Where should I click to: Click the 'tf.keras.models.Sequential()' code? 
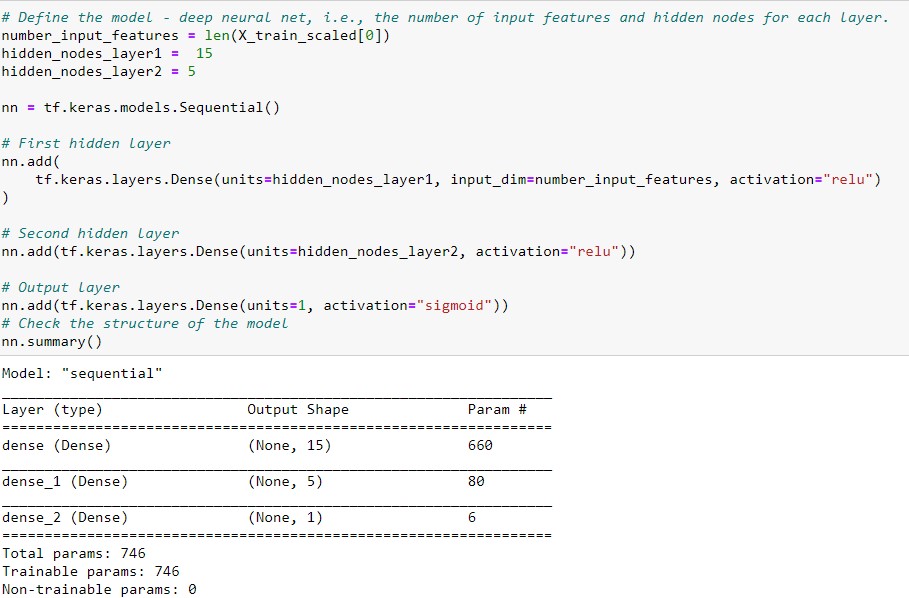162,108
